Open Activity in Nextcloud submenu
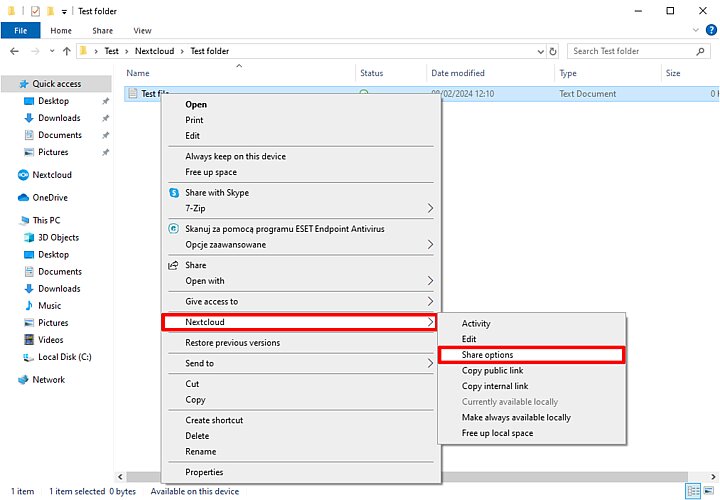Image resolution: width=720 pixels, height=500 pixels. tap(532, 324)
